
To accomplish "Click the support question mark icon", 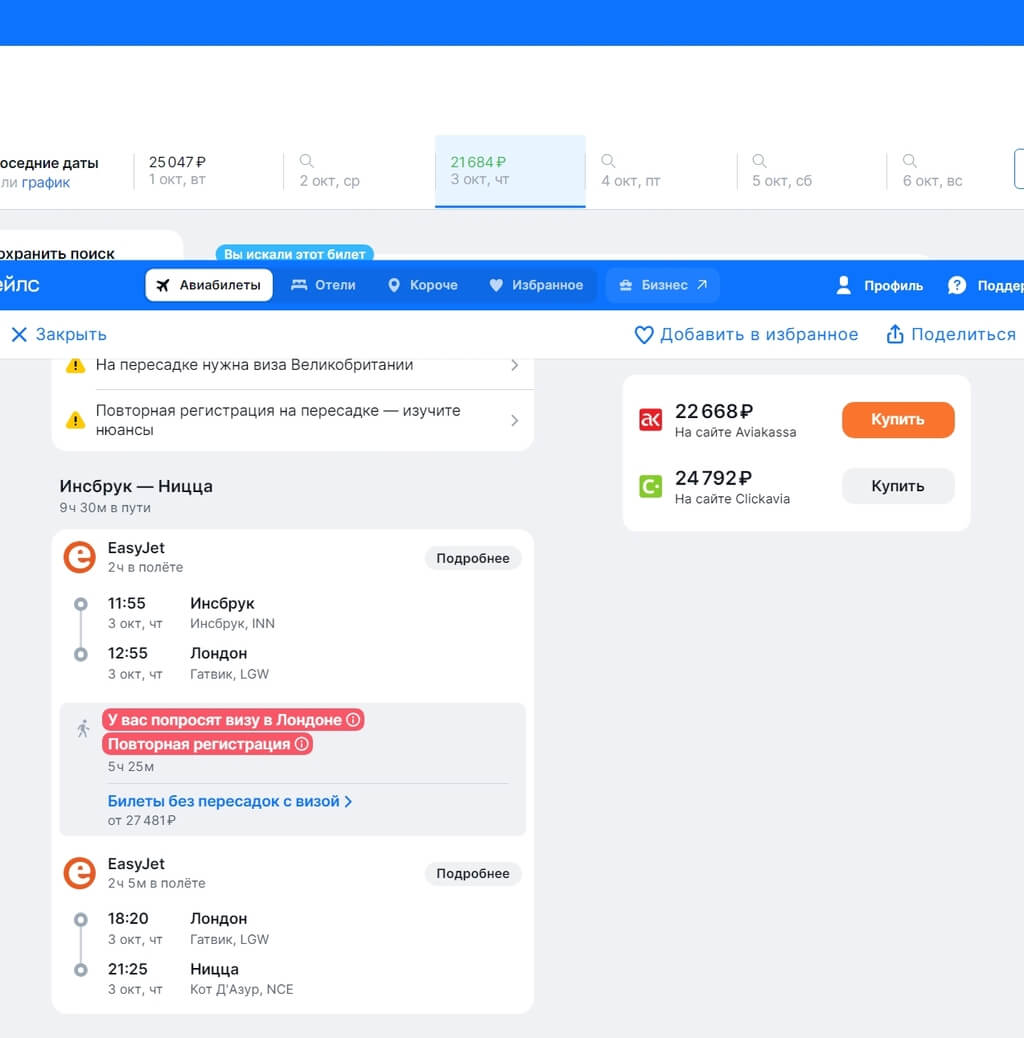I will pos(956,285).
